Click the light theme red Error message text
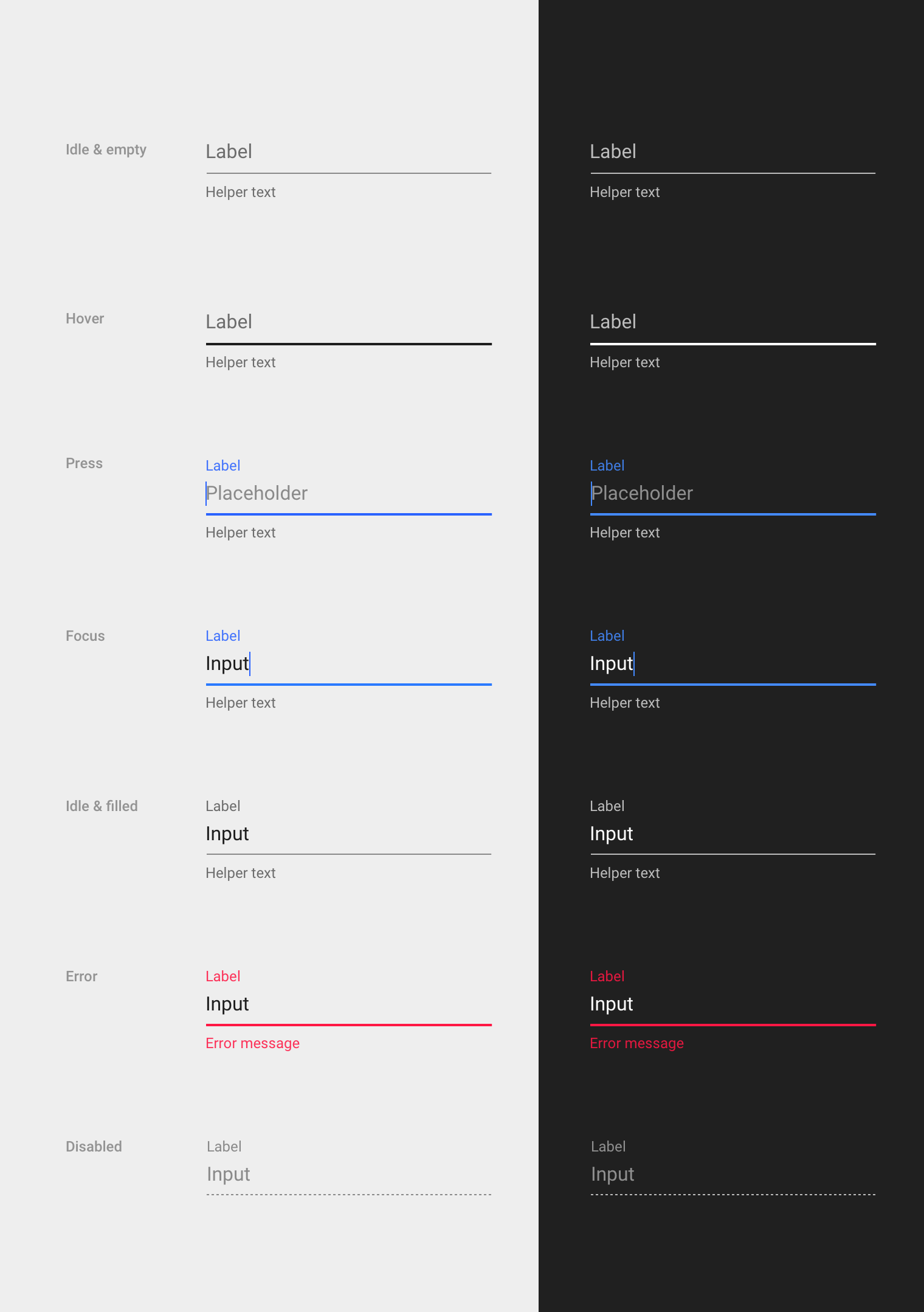Screen dimensions: 924x1312 (252, 1043)
